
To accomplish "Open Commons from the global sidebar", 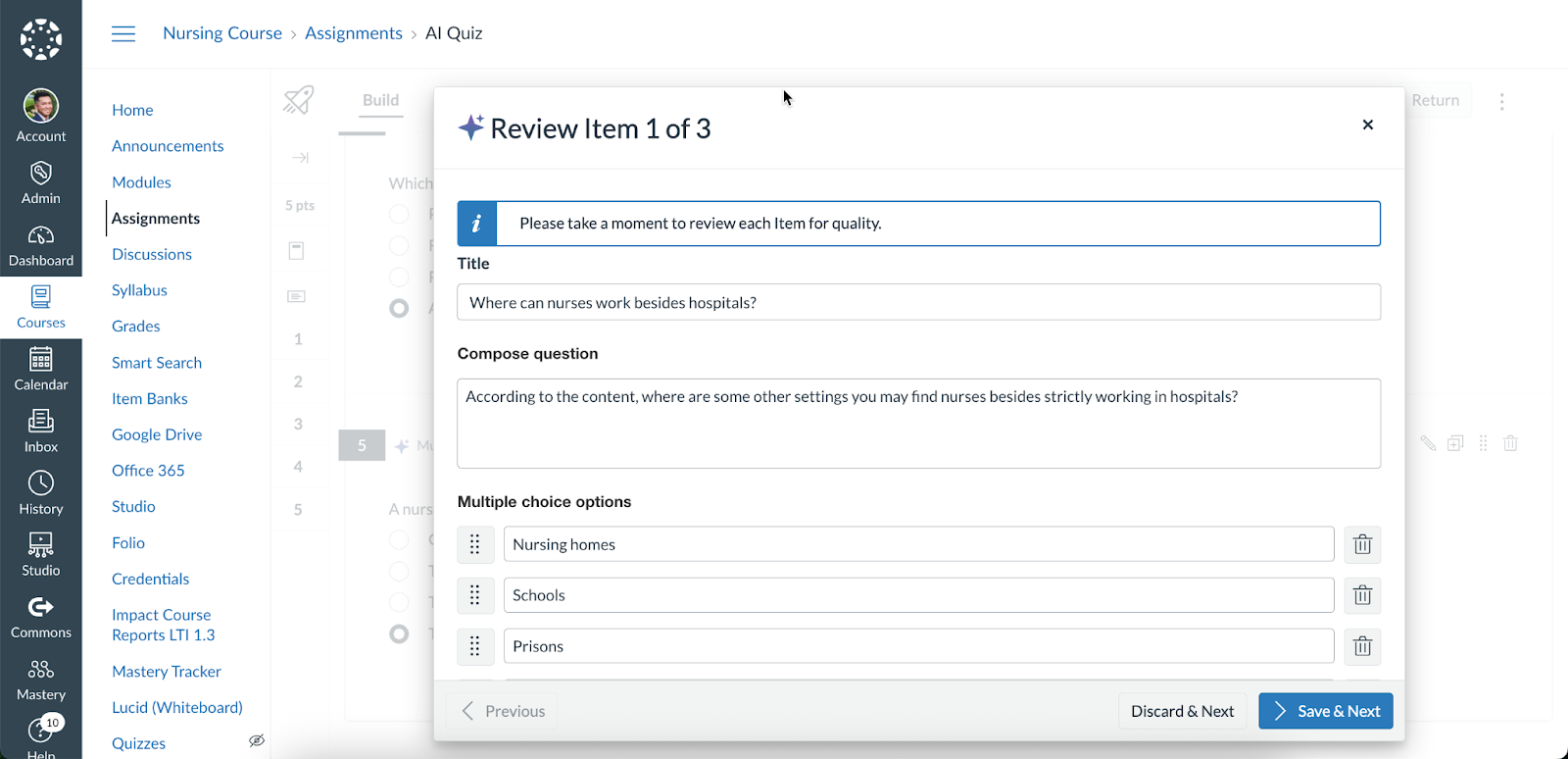I will pyautogui.click(x=41, y=618).
